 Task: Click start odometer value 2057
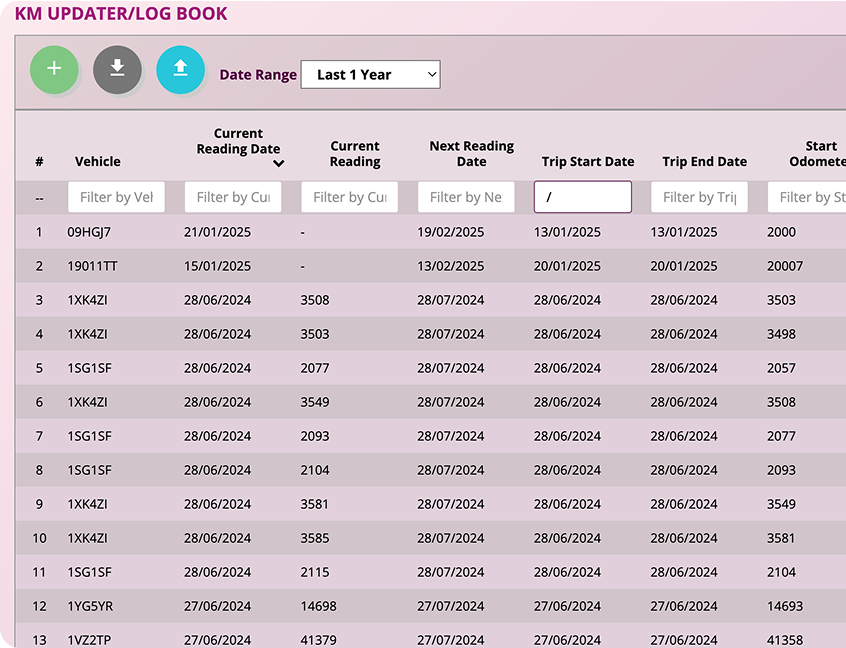781,368
